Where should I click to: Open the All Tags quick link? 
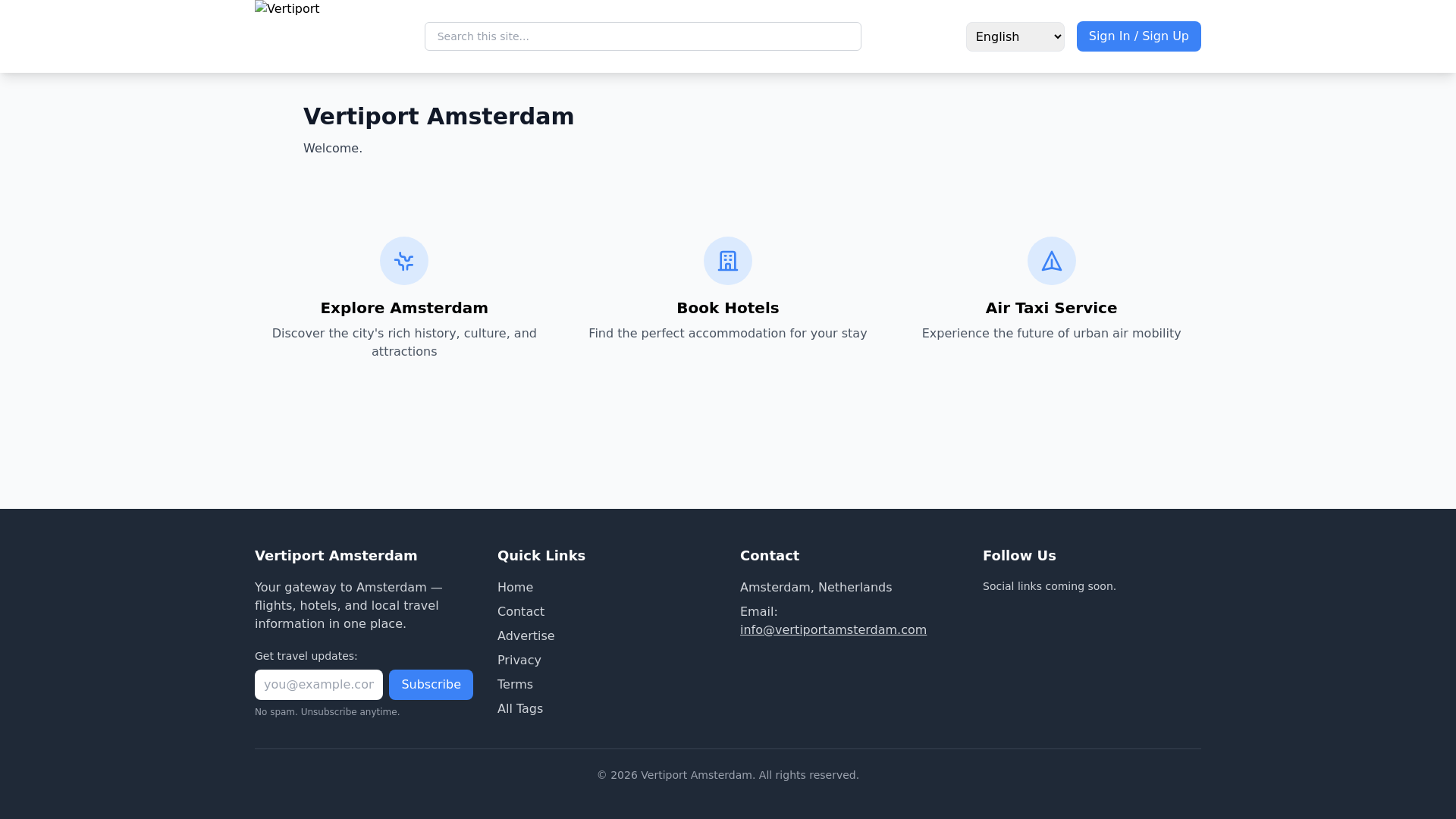coord(520,709)
